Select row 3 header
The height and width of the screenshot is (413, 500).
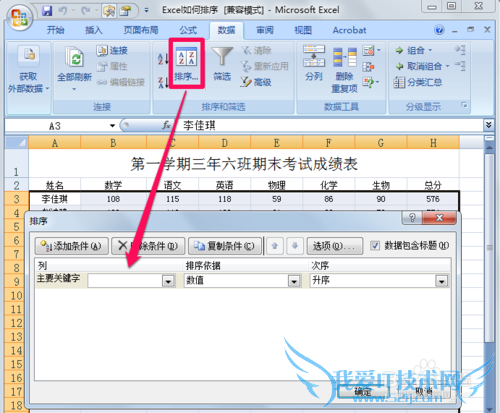click(x=16, y=199)
